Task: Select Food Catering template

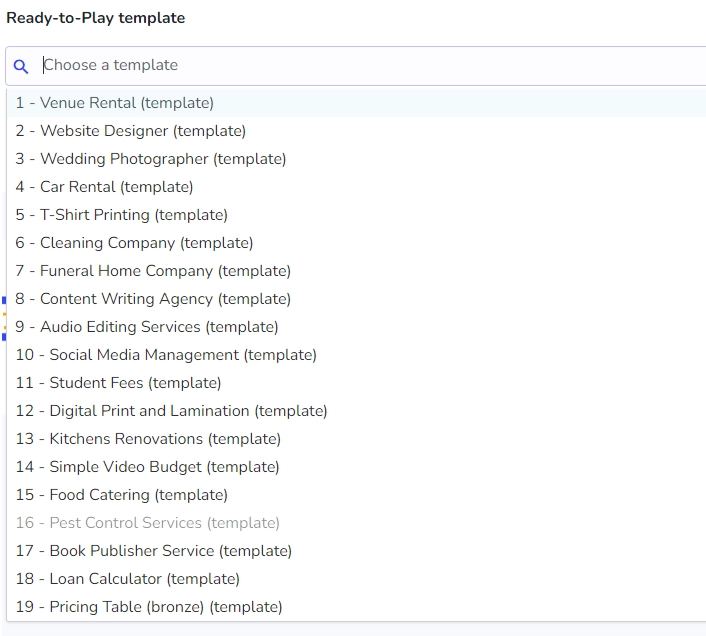Action: [x=357, y=495]
